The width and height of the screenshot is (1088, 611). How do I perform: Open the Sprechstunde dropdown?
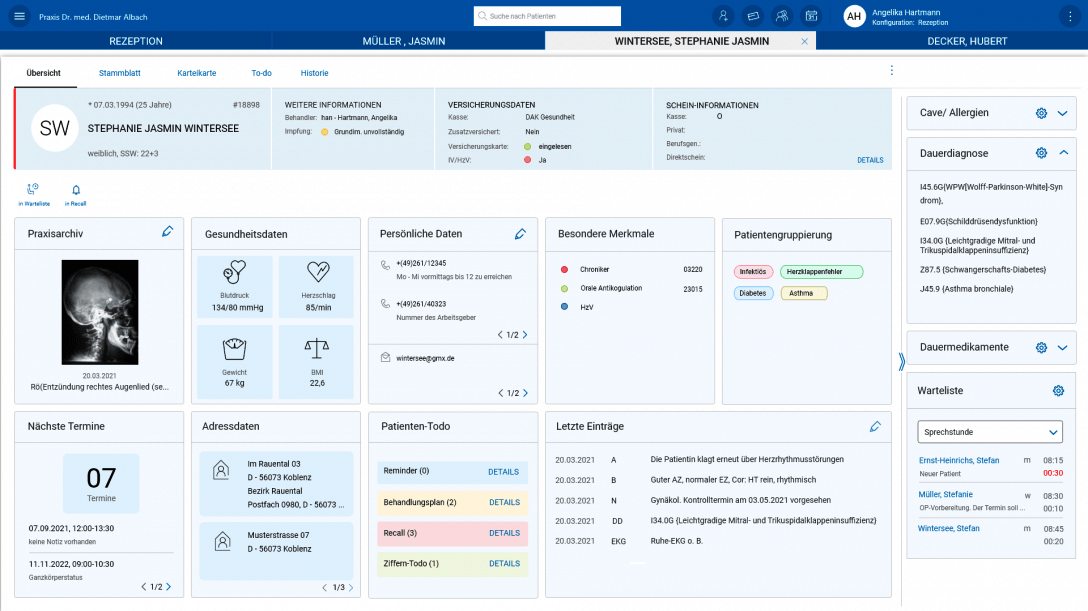(x=990, y=432)
